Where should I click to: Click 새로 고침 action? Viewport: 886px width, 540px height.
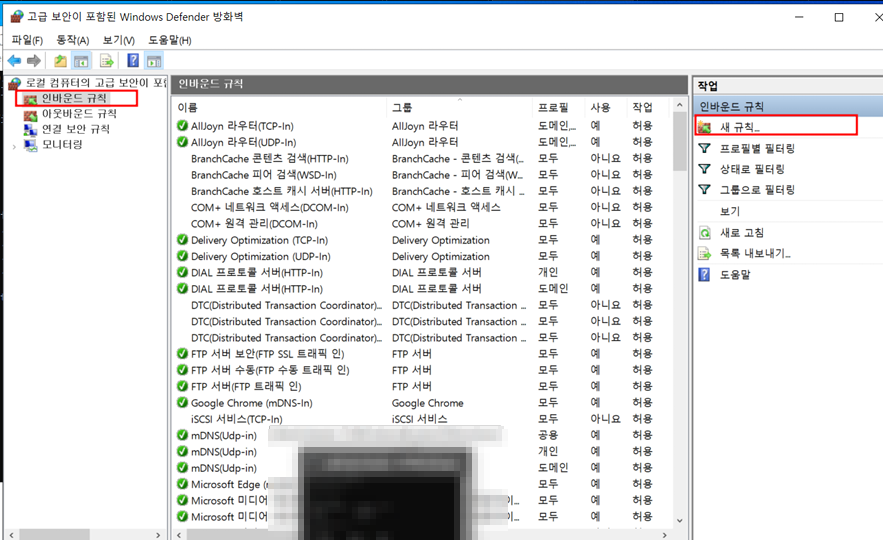742,233
